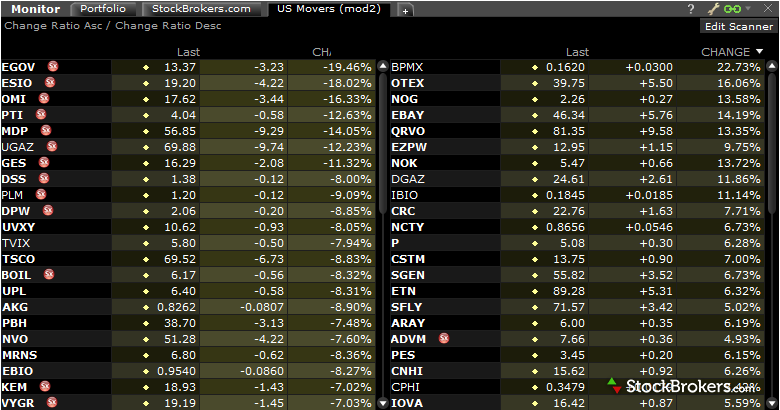Click the red badge icon next to ESIO

50,82
